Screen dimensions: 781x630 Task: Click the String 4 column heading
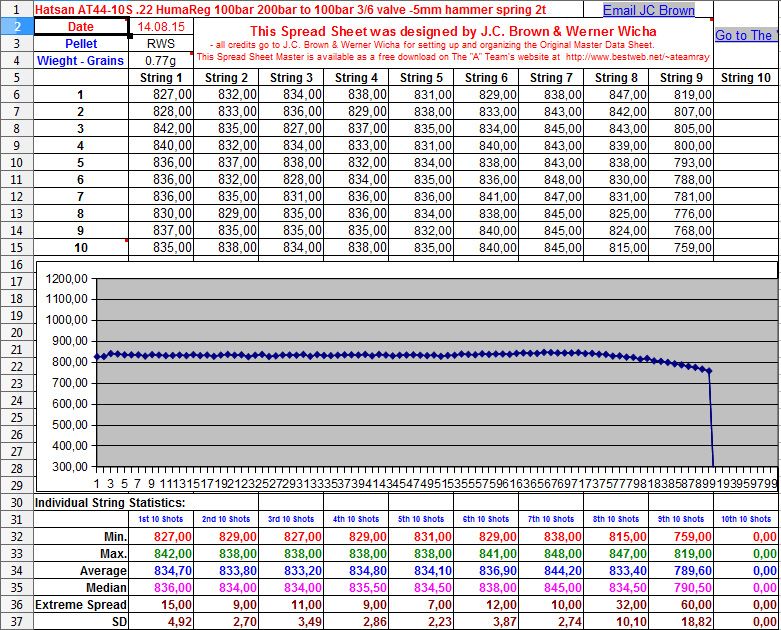coord(356,78)
